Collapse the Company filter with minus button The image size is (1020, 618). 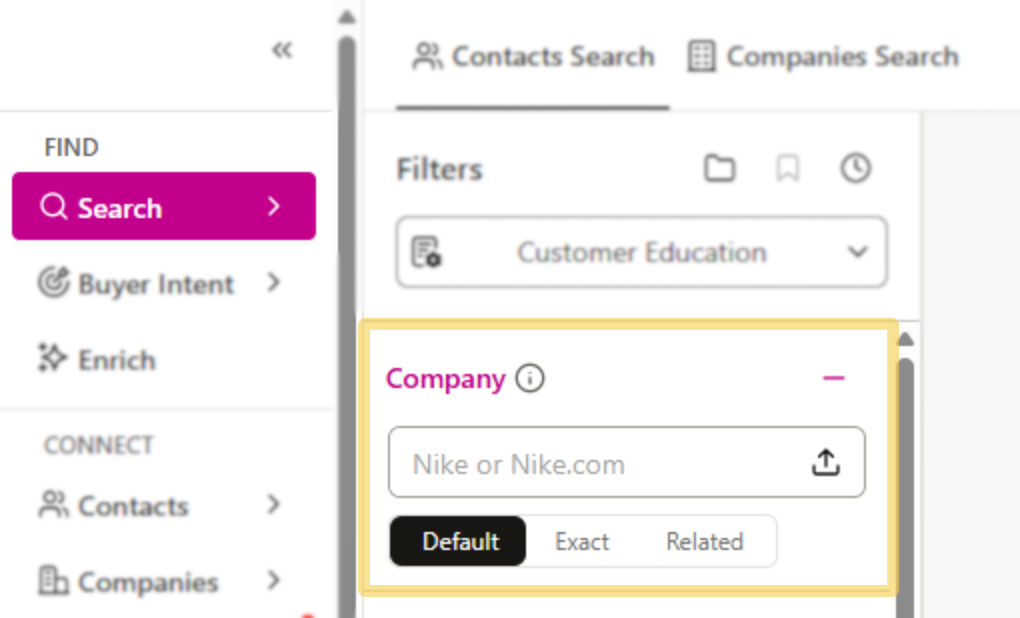(833, 378)
